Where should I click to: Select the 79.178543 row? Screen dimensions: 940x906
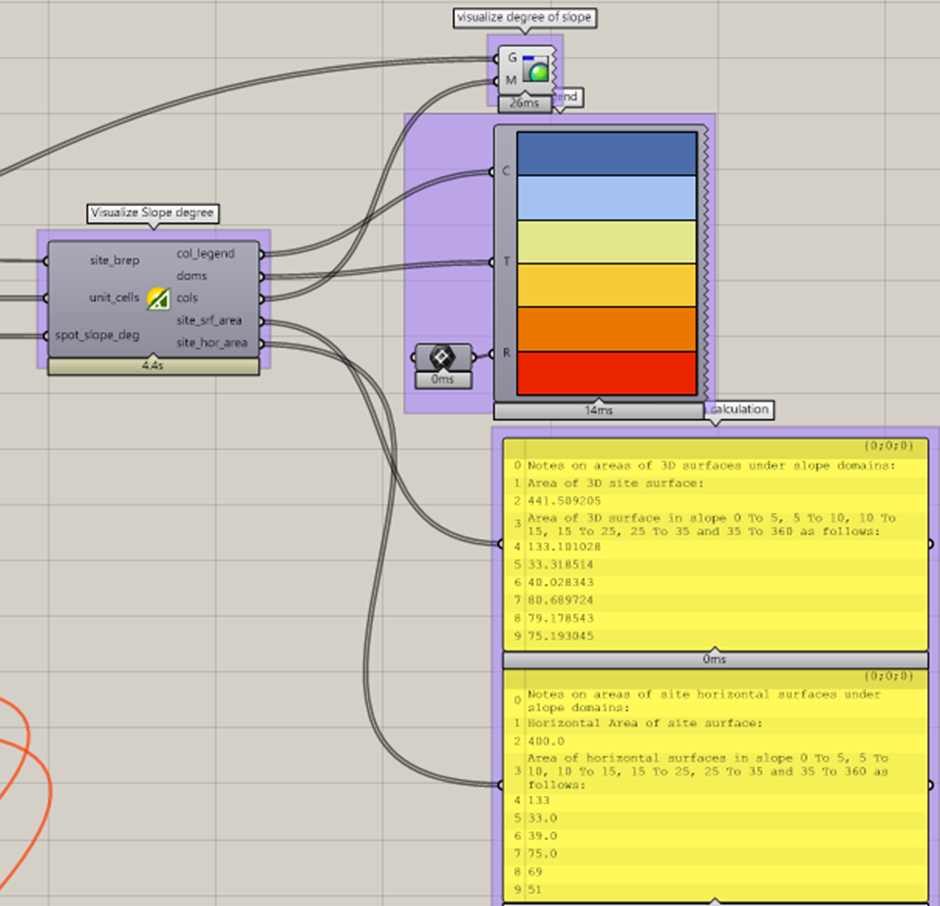(x=715, y=618)
